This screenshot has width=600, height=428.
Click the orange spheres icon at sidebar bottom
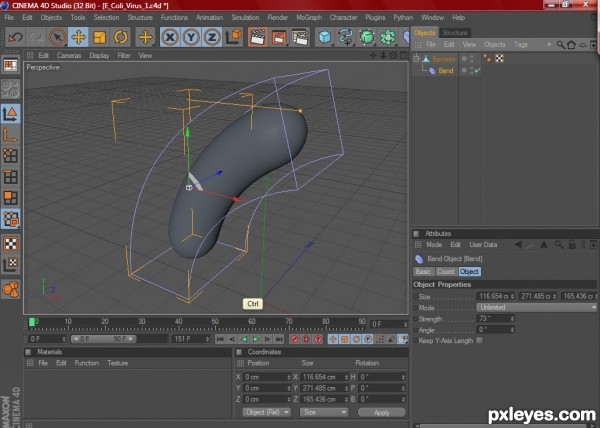10,289
